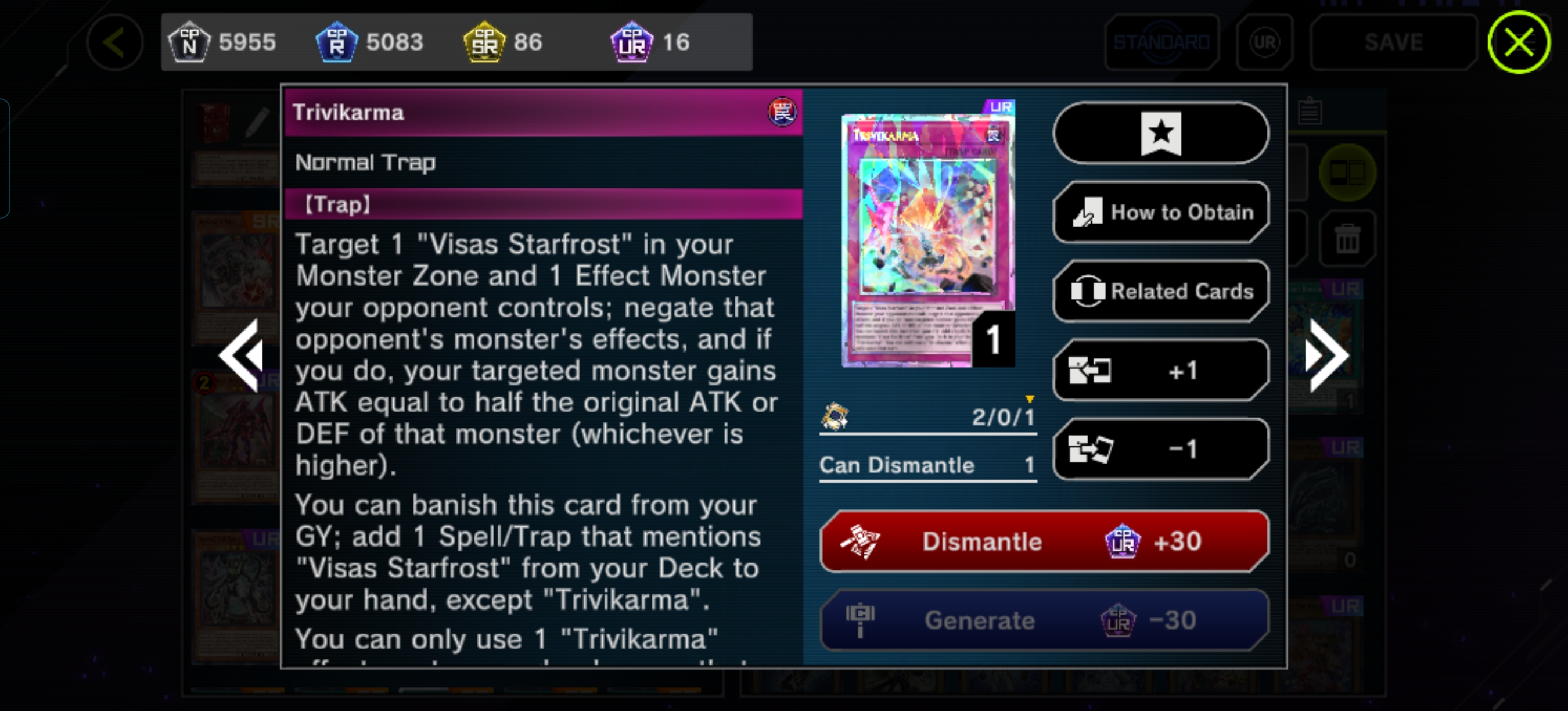Dismantle card for +30 UR points
This screenshot has height=711, width=1568.
(1044, 541)
